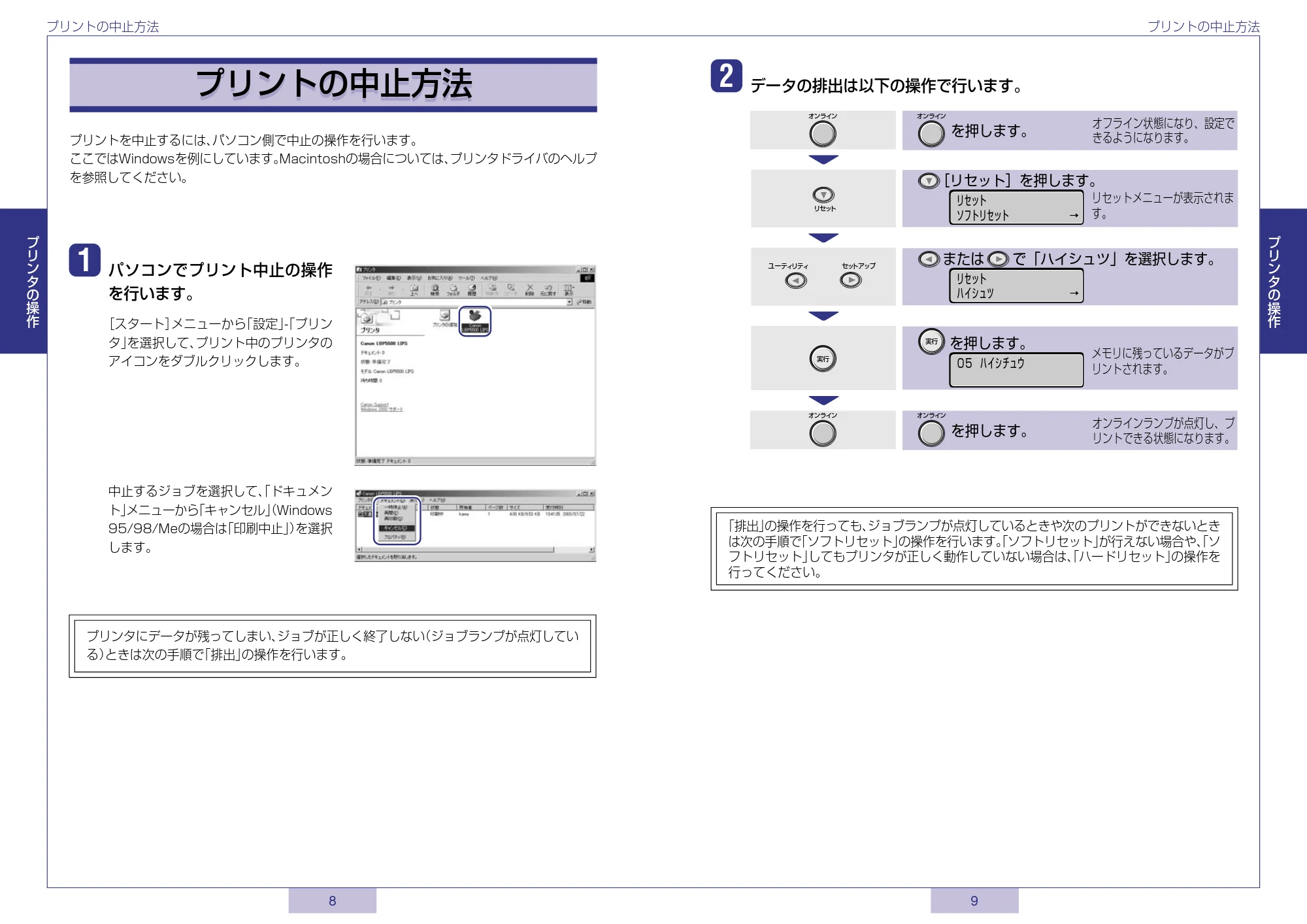The height and width of the screenshot is (924, 1307).
Task: Open the Views (表示) toolbar dropdown
Action: tap(569, 290)
